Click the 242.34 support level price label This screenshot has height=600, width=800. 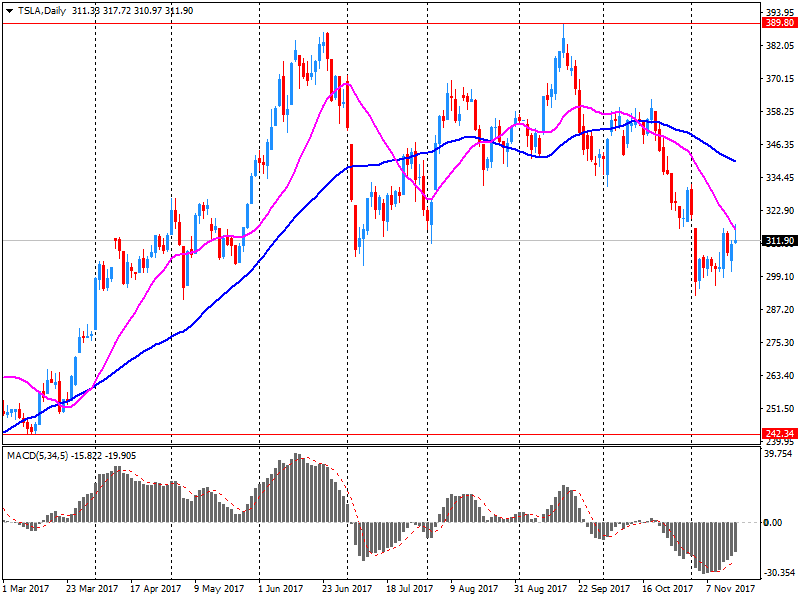tap(780, 434)
